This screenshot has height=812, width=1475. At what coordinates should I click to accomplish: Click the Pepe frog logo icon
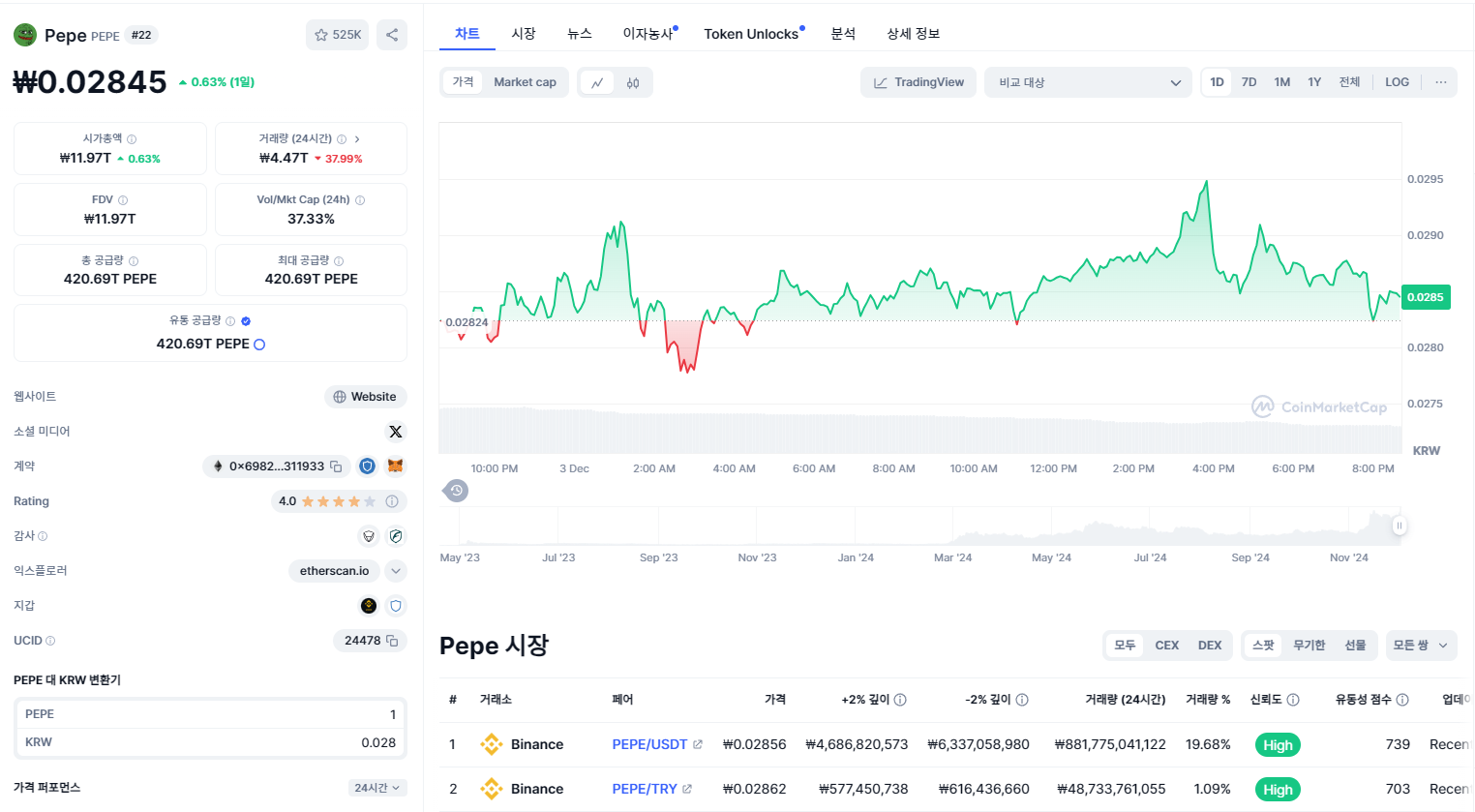pyautogui.click(x=25, y=35)
